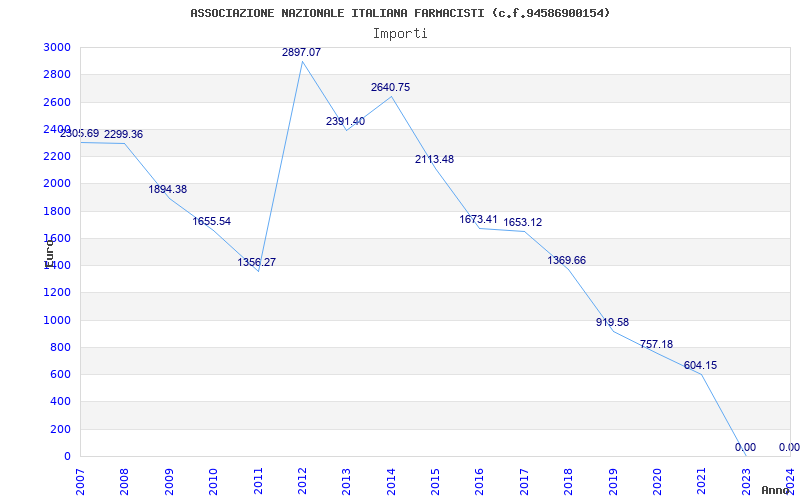Click the 2014 x-axis year label
This screenshot has width=800, height=500.
click(391, 481)
